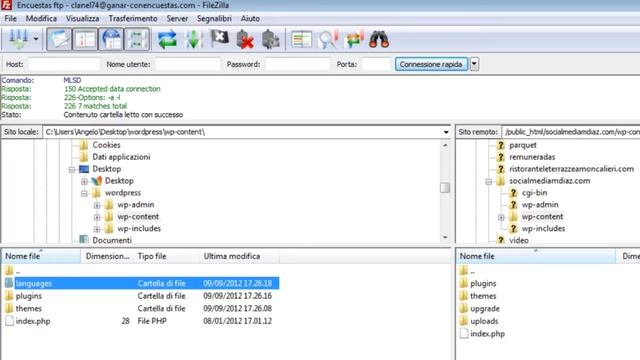Screen dimensions: 640x360
Task: Select Dati applicazioni folder
Action: point(121,157)
